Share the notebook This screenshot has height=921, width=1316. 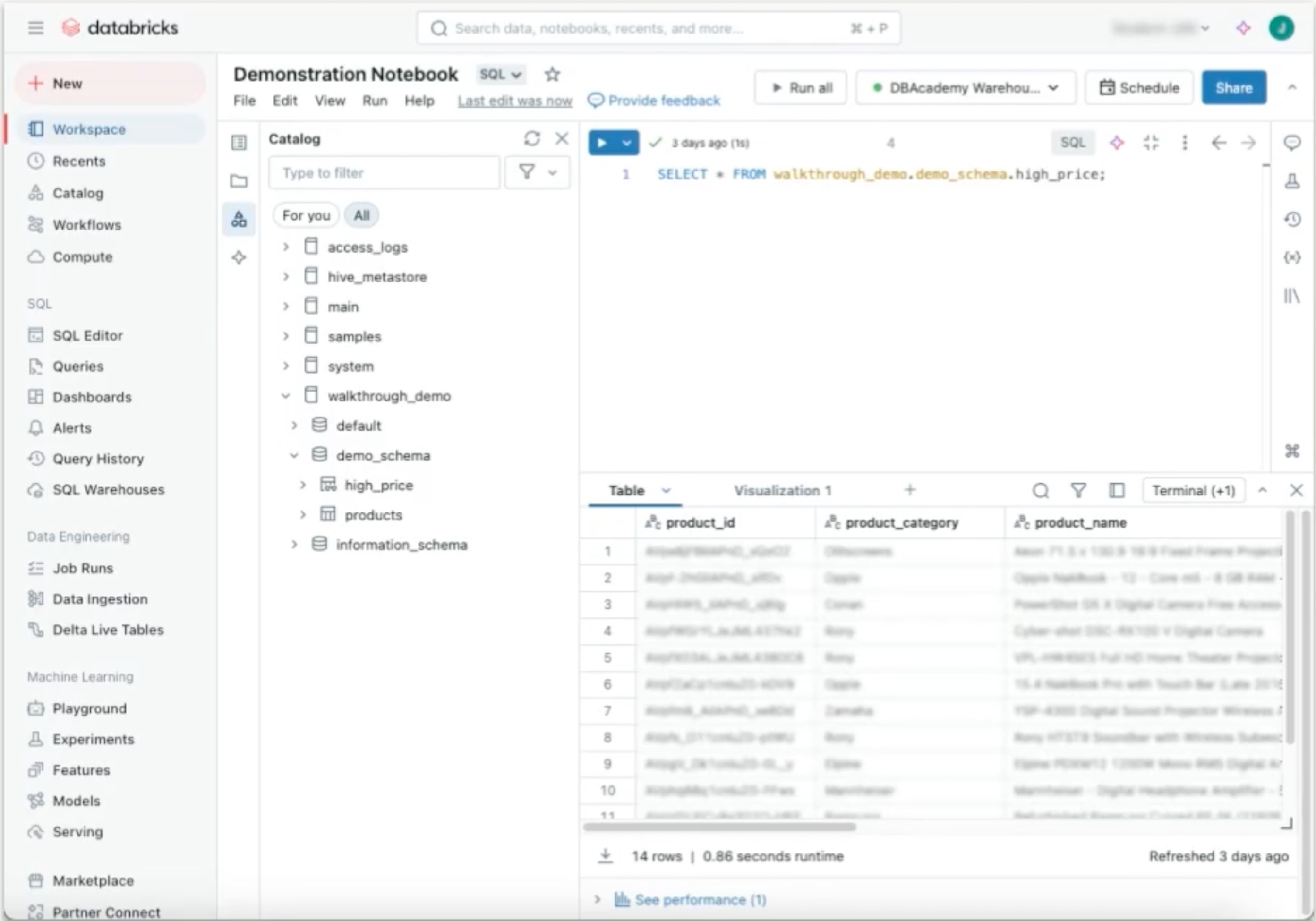[x=1234, y=88]
